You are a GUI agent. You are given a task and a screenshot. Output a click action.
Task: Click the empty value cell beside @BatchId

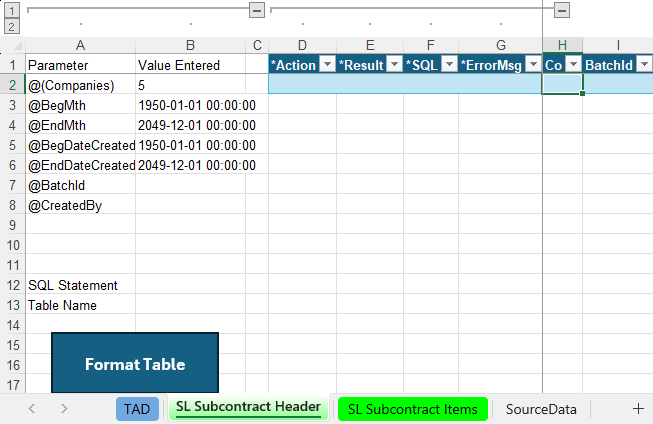point(190,185)
